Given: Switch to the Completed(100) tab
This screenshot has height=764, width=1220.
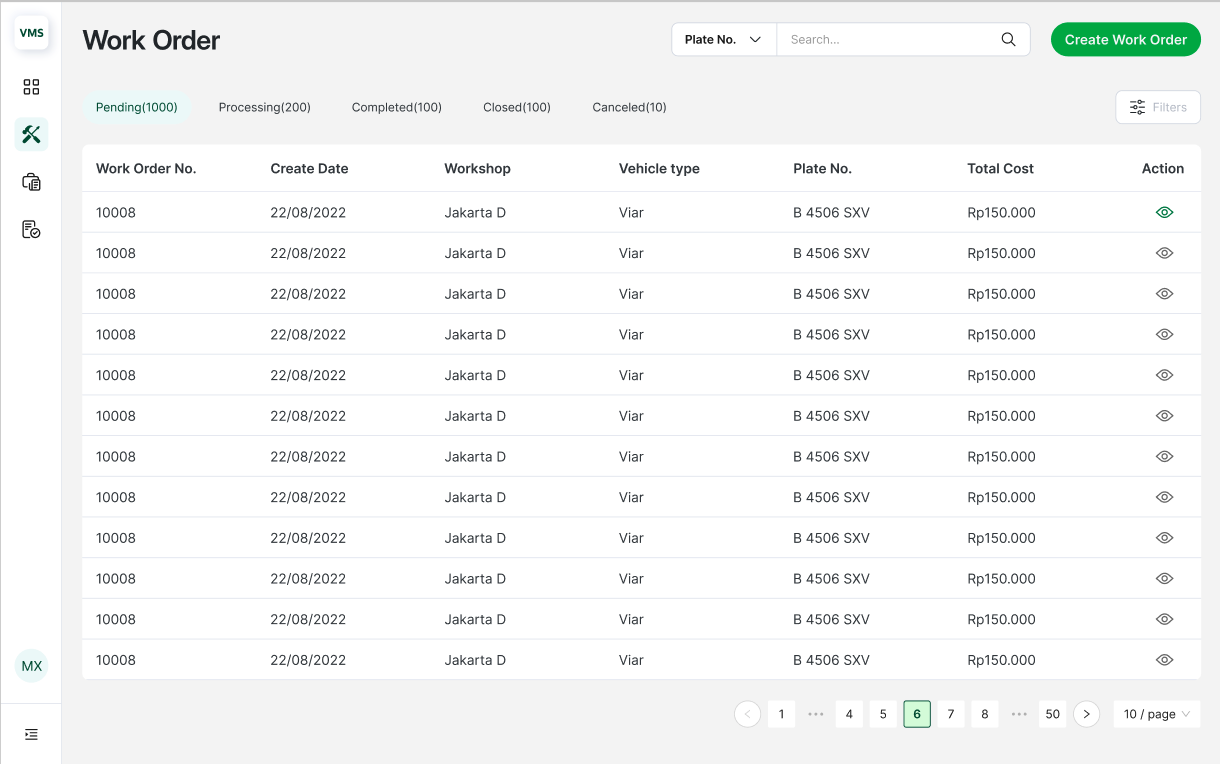Looking at the screenshot, I should tap(396, 107).
